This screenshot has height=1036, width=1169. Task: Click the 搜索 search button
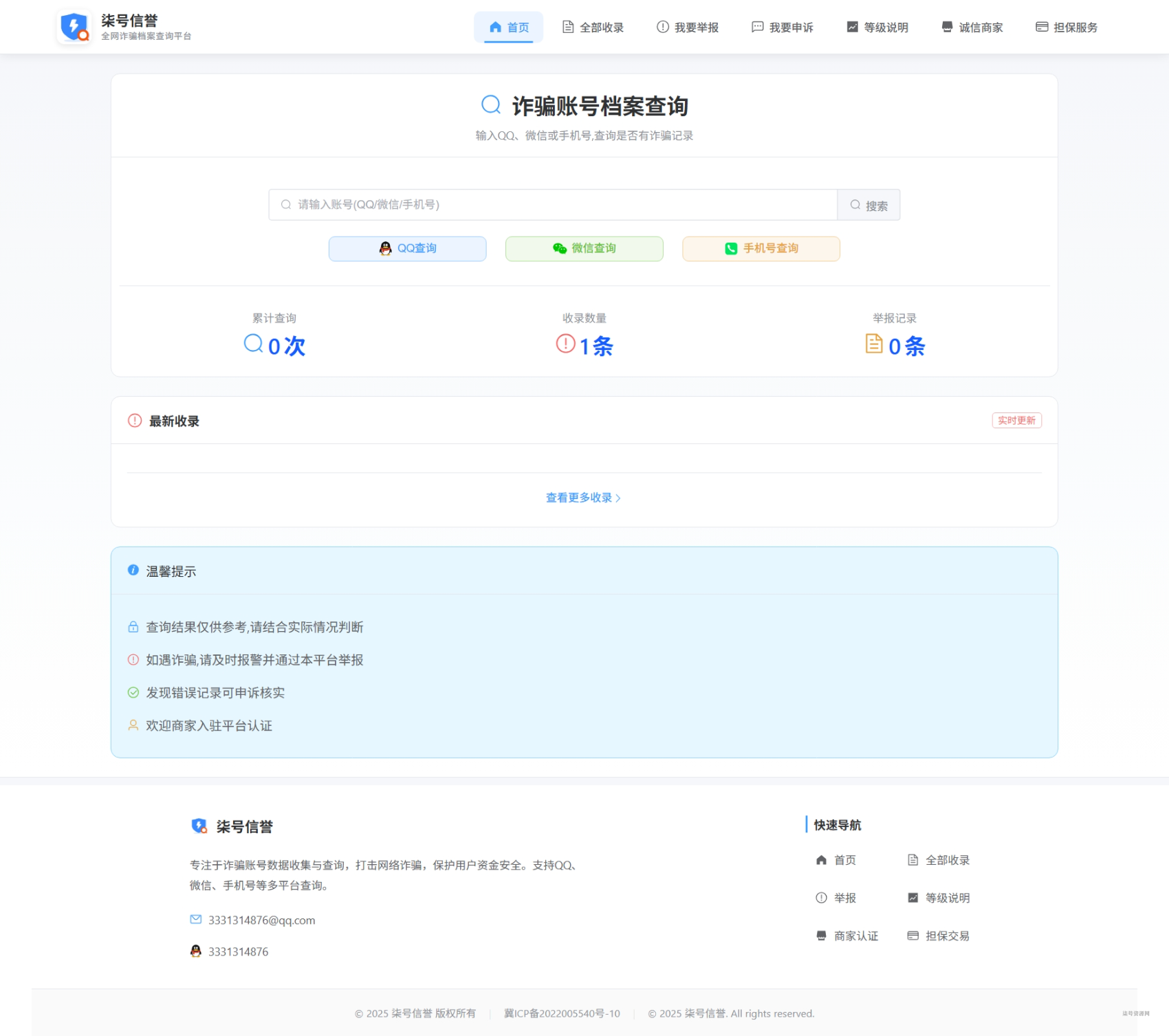[x=868, y=203]
